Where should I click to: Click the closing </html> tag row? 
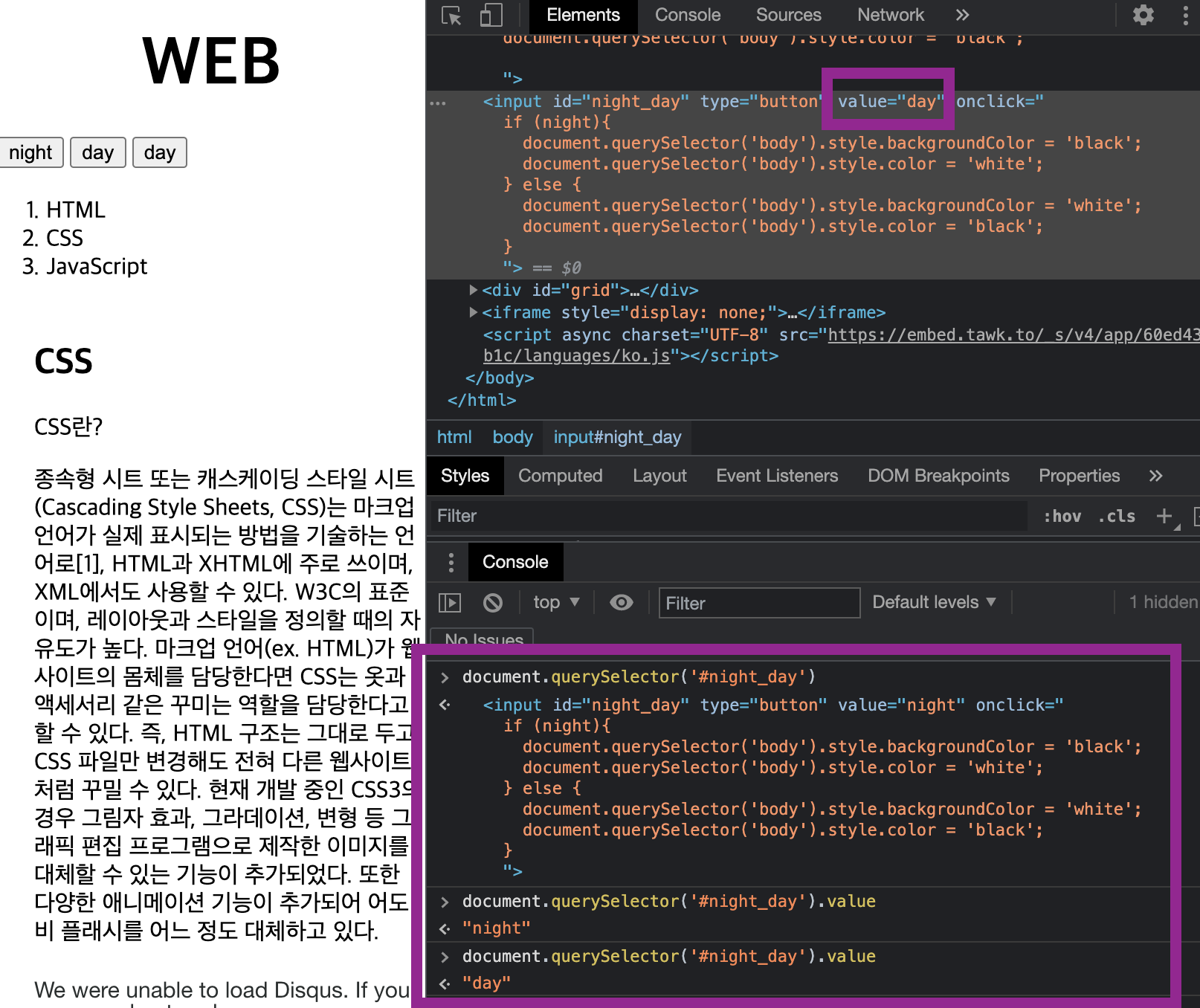click(482, 400)
